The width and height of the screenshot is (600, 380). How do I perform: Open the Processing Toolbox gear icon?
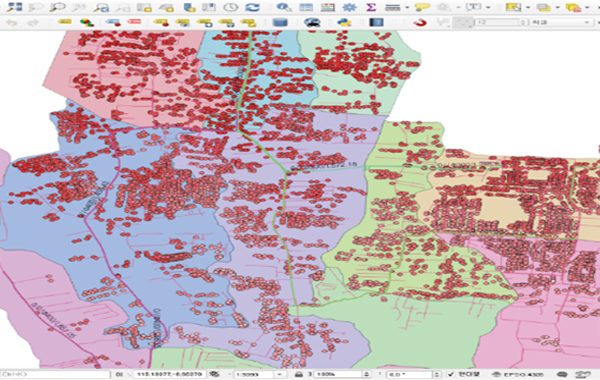(x=349, y=7)
